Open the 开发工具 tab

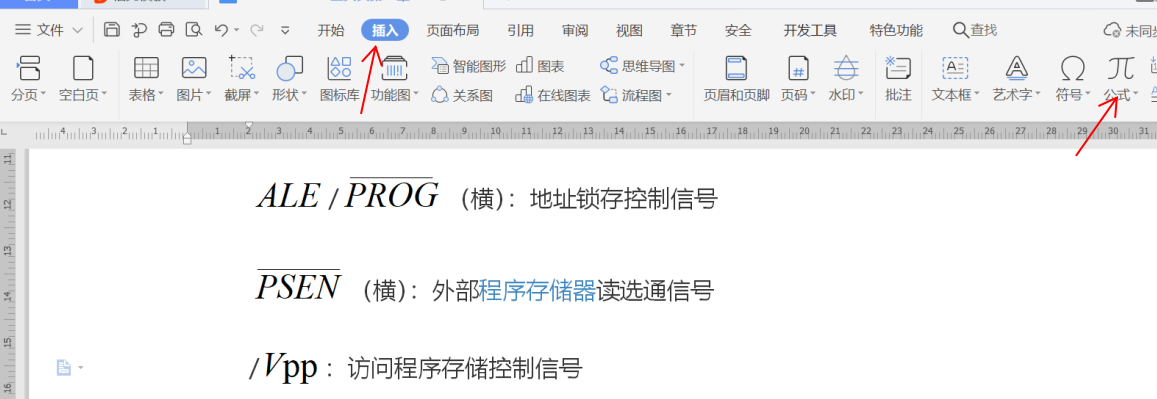(x=810, y=30)
